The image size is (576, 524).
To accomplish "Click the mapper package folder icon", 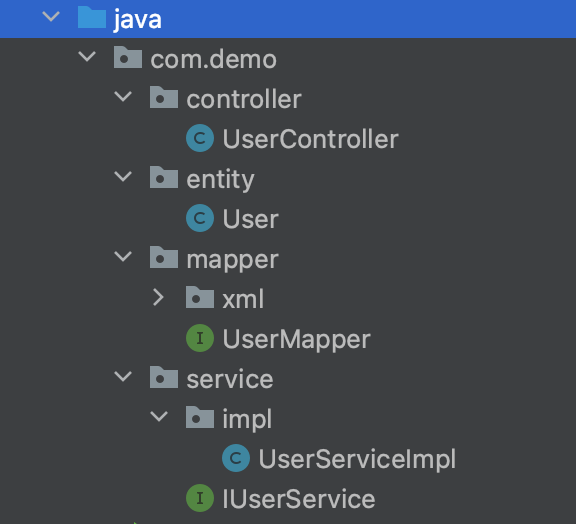I will click(x=164, y=257).
